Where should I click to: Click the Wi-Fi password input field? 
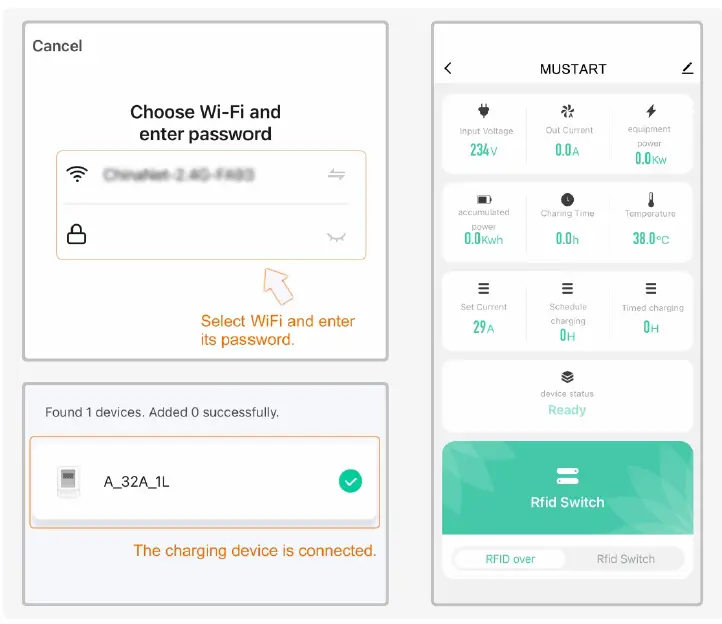[200, 235]
